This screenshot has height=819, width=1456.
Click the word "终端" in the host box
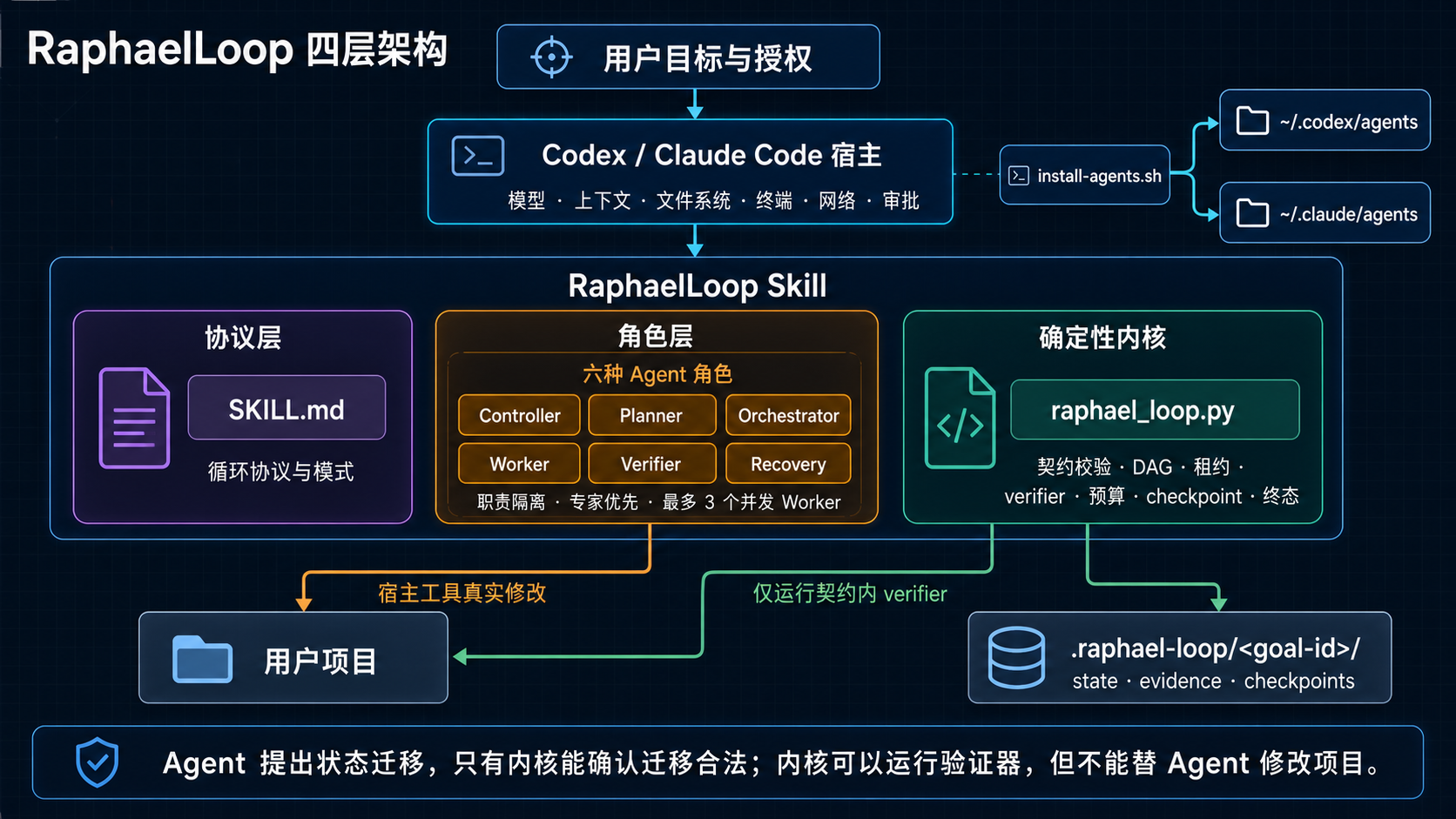(x=774, y=201)
